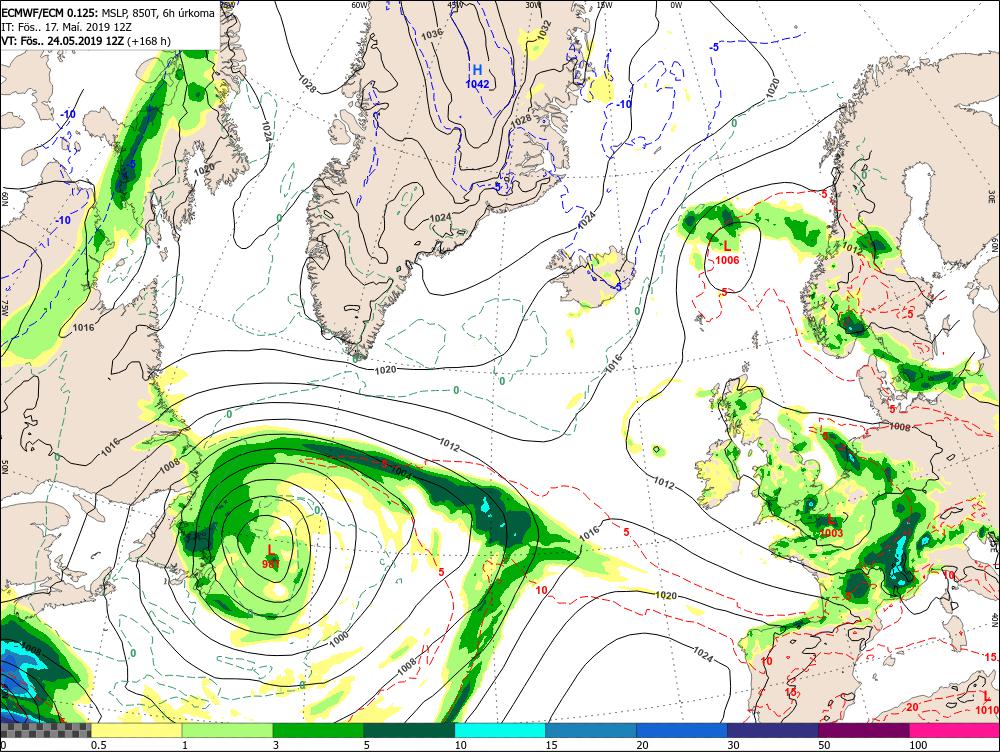Click the '1036' isobar label
The height and width of the screenshot is (752, 1000).
click(x=432, y=33)
